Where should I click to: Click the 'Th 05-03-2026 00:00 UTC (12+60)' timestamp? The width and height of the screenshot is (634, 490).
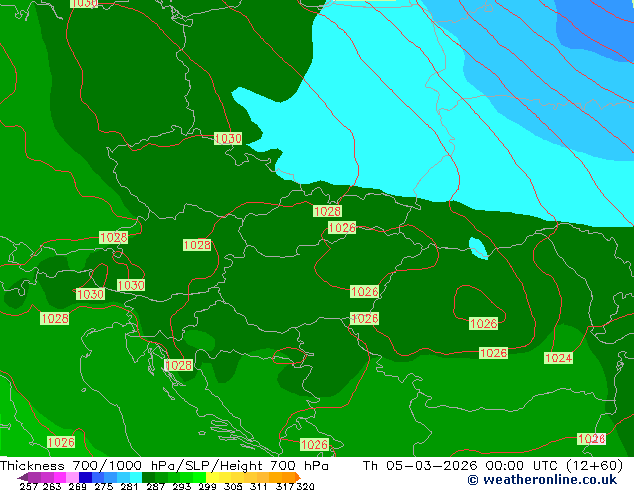(x=492, y=466)
